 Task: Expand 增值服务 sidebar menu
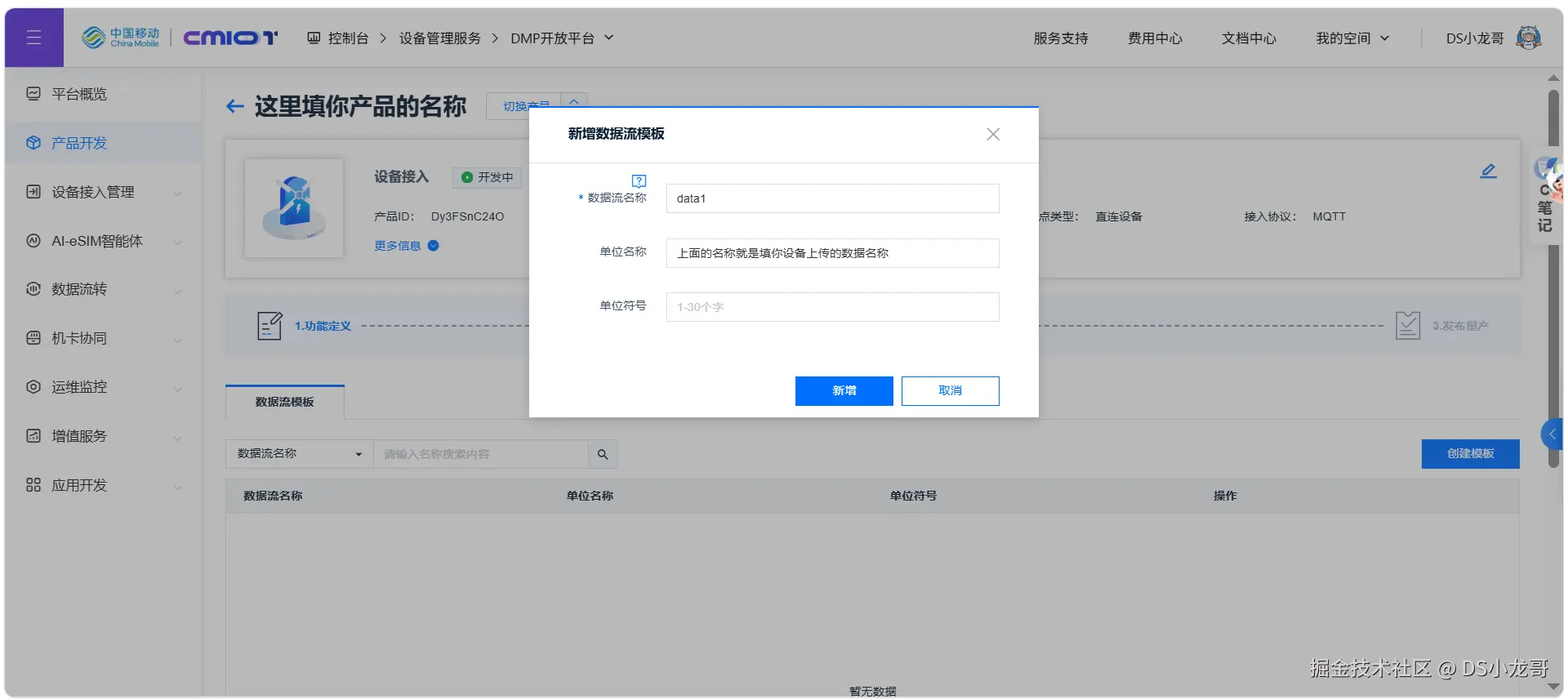click(x=103, y=436)
